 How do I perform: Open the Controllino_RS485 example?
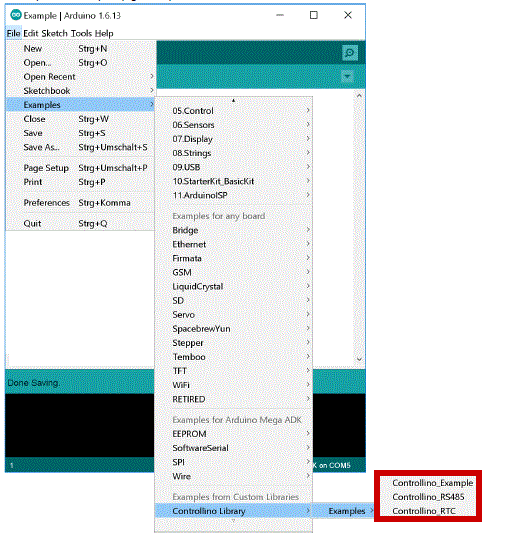pyautogui.click(x=428, y=497)
